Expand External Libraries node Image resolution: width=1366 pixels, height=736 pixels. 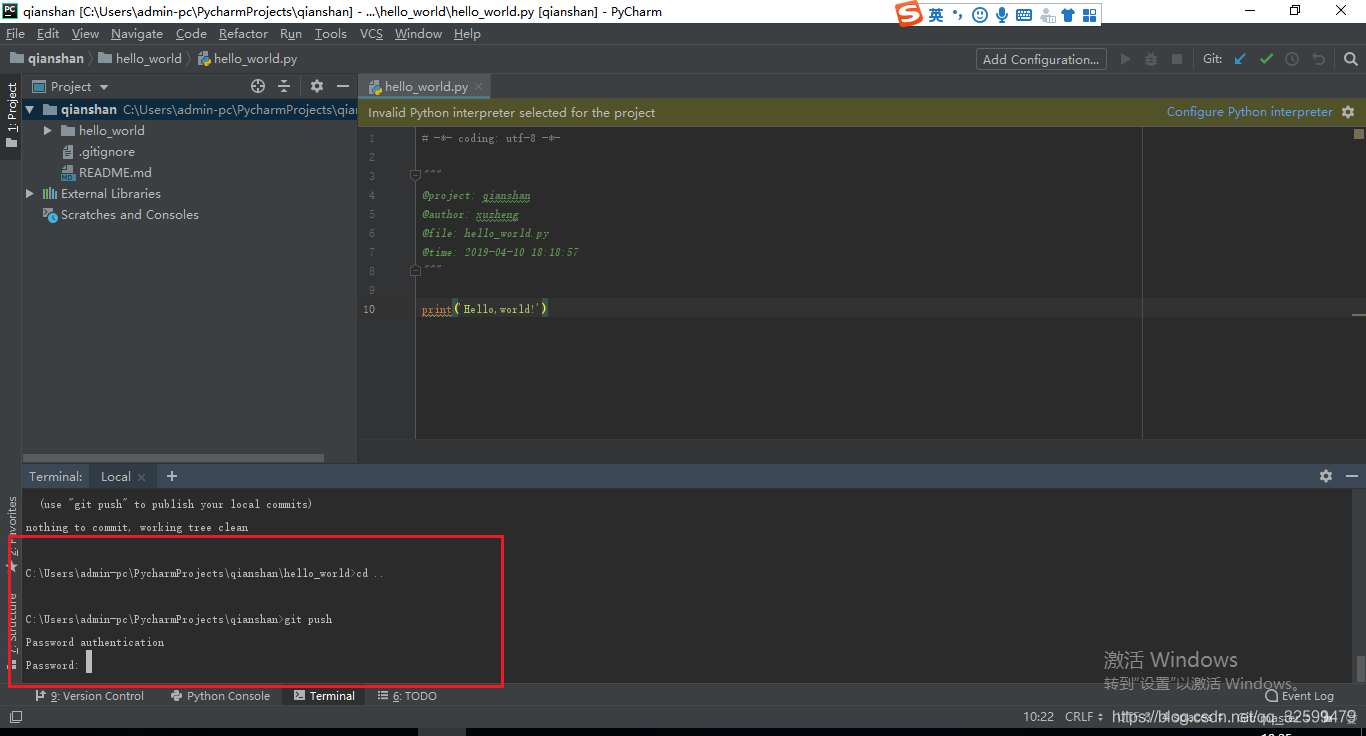30,193
